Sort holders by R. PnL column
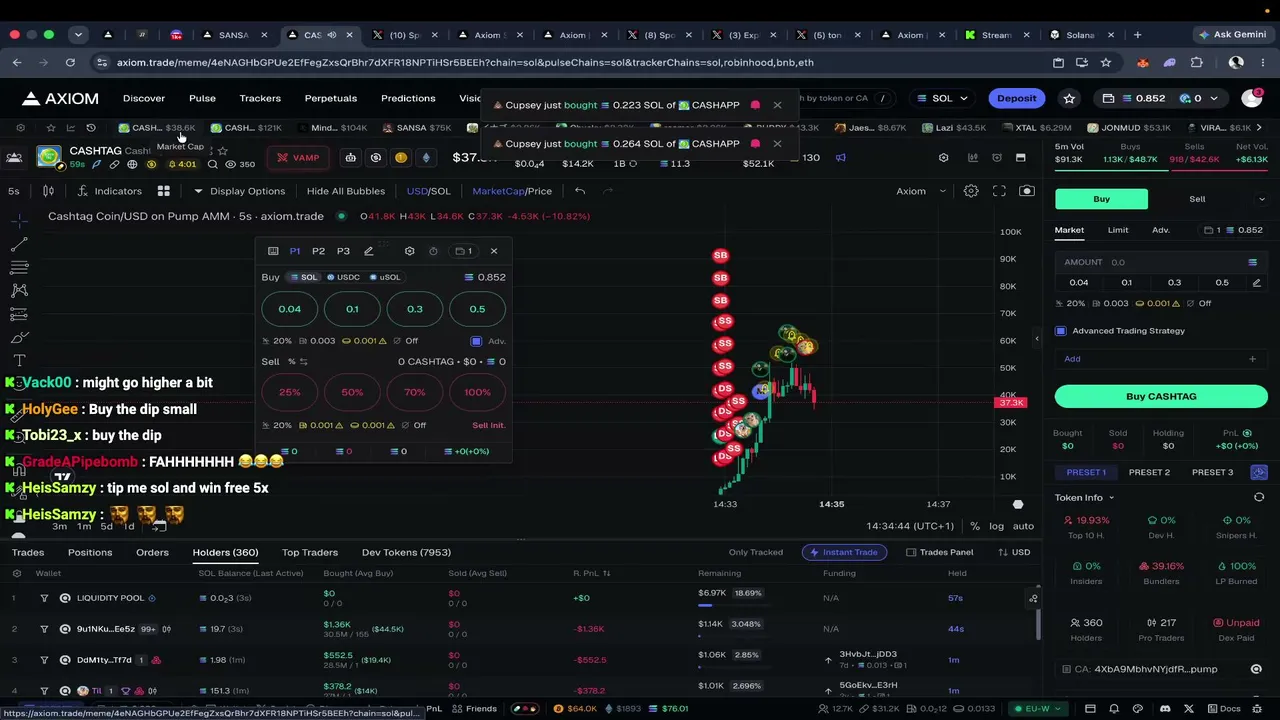This screenshot has height=720, width=1280. pos(592,573)
